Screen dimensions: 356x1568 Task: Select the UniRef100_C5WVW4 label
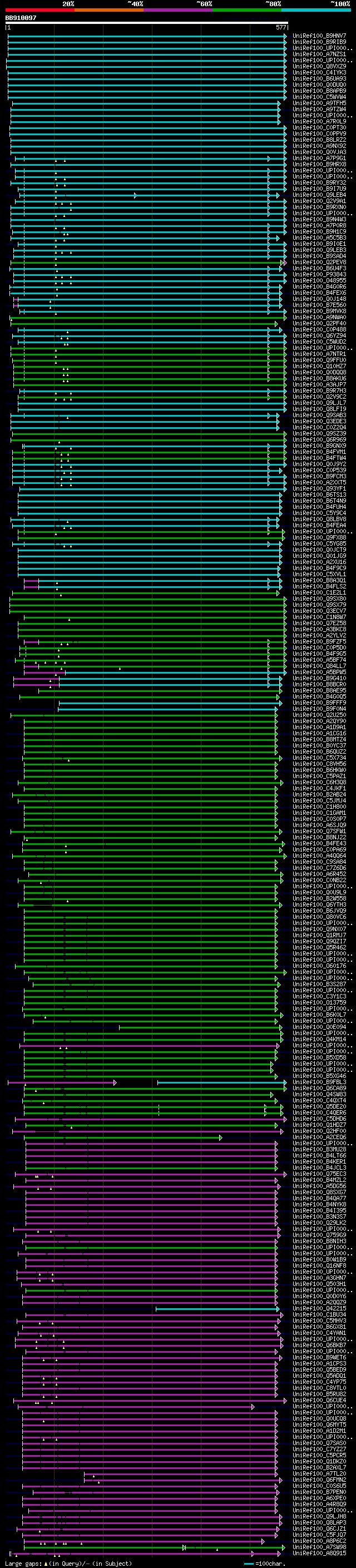[x=319, y=97]
